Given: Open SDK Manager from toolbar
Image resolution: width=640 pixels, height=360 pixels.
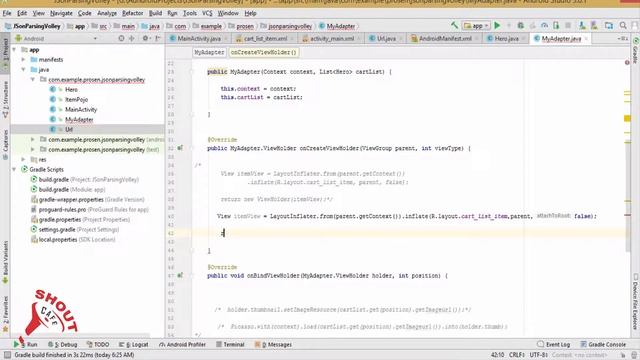Looking at the screenshot, I should 594,26.
